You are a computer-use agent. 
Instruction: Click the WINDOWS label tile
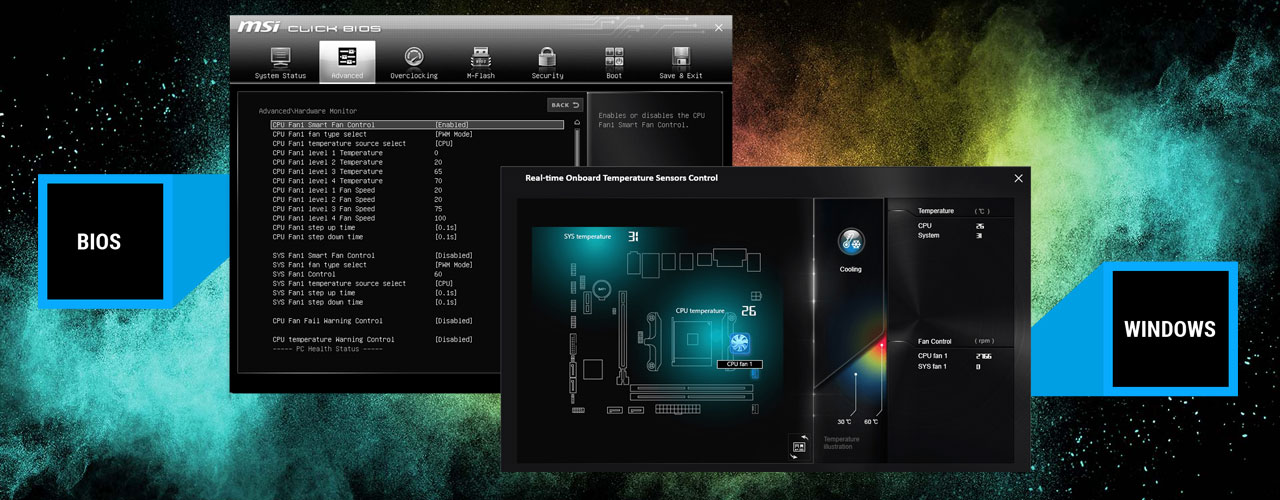1169,329
